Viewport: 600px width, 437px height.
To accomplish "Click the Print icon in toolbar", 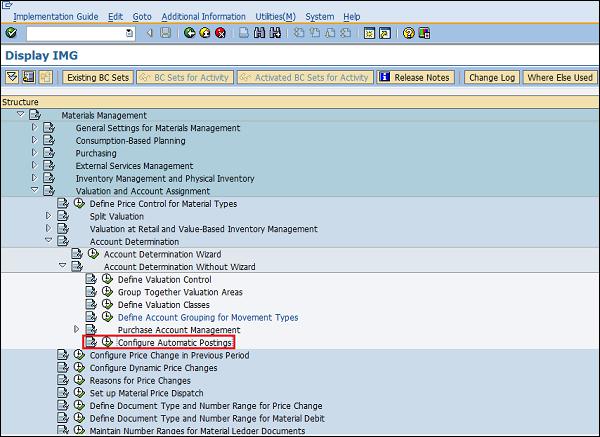I will pyautogui.click(x=245, y=33).
